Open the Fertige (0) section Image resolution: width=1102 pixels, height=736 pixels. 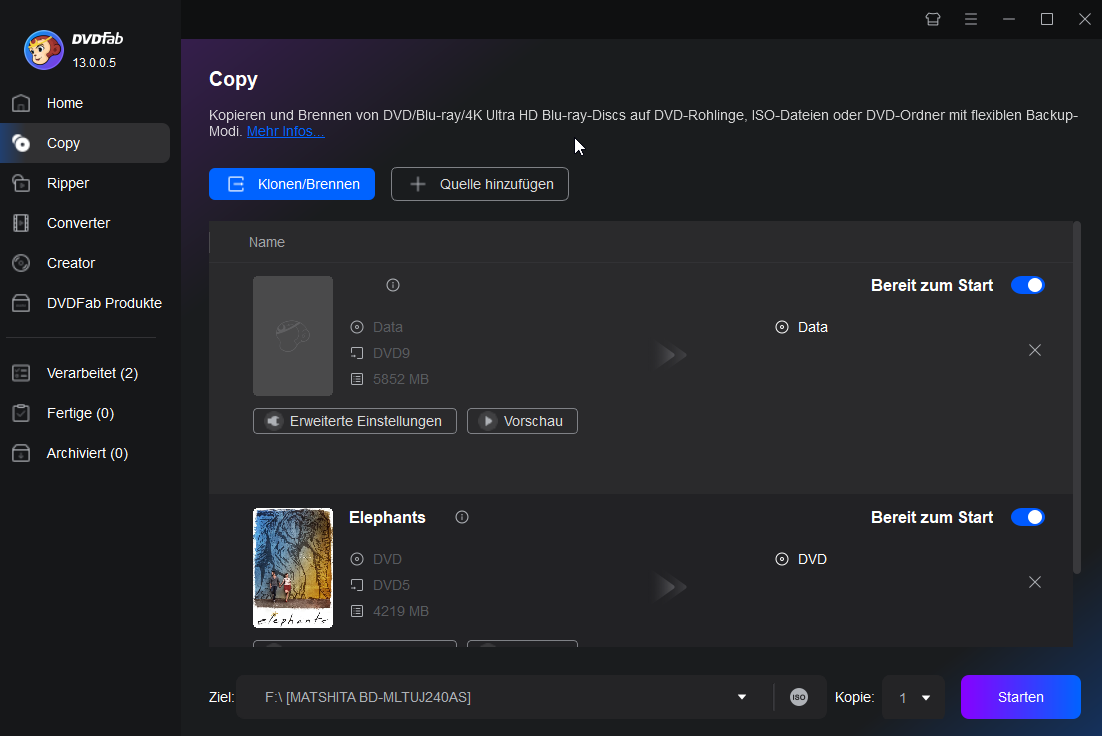tap(82, 413)
